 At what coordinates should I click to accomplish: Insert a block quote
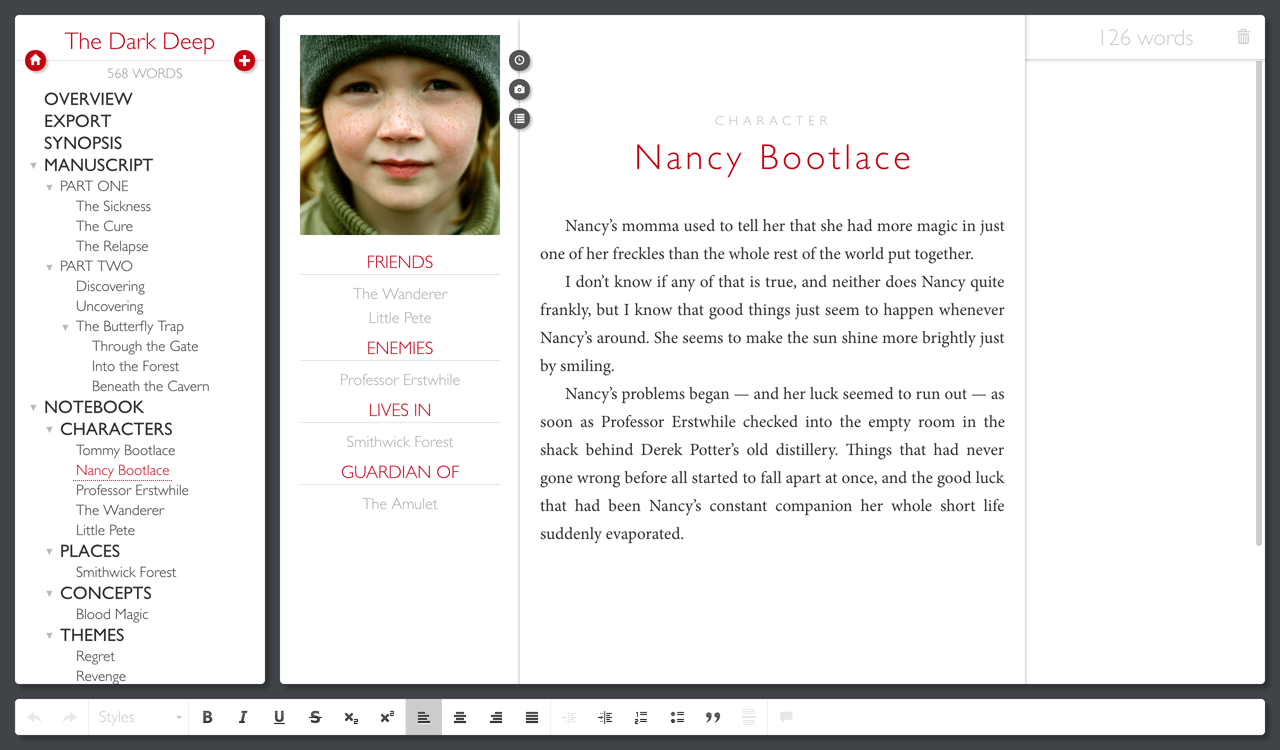(713, 717)
